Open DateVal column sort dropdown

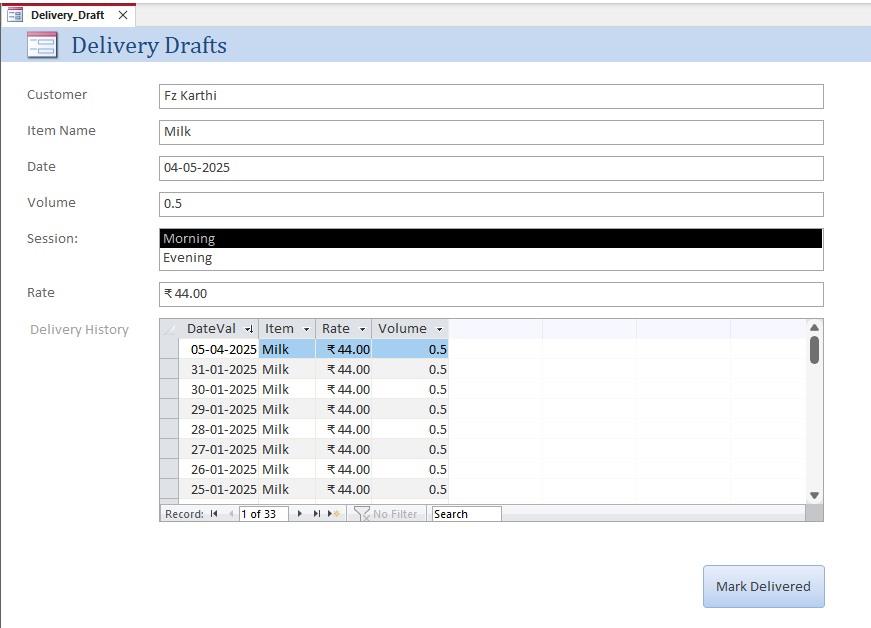[x=249, y=329]
